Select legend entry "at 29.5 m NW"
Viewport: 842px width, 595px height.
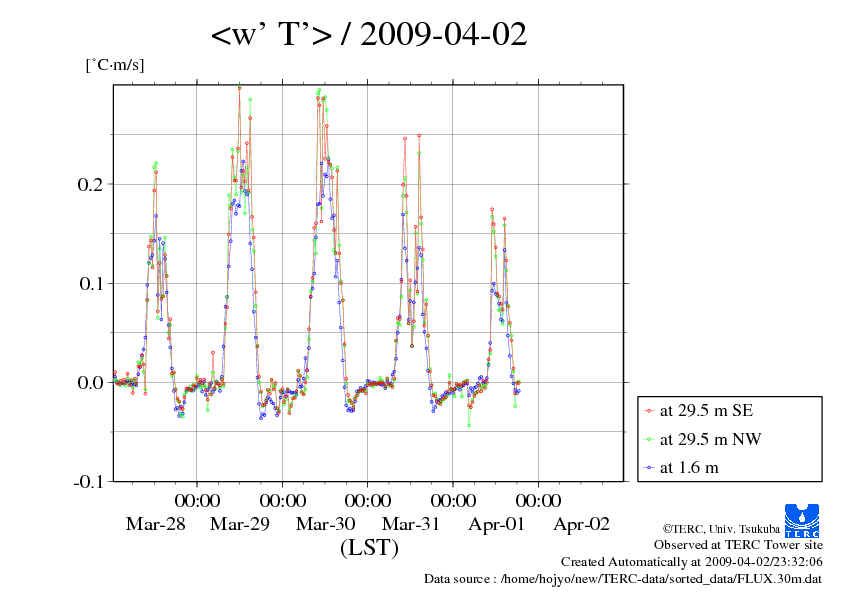coord(710,439)
